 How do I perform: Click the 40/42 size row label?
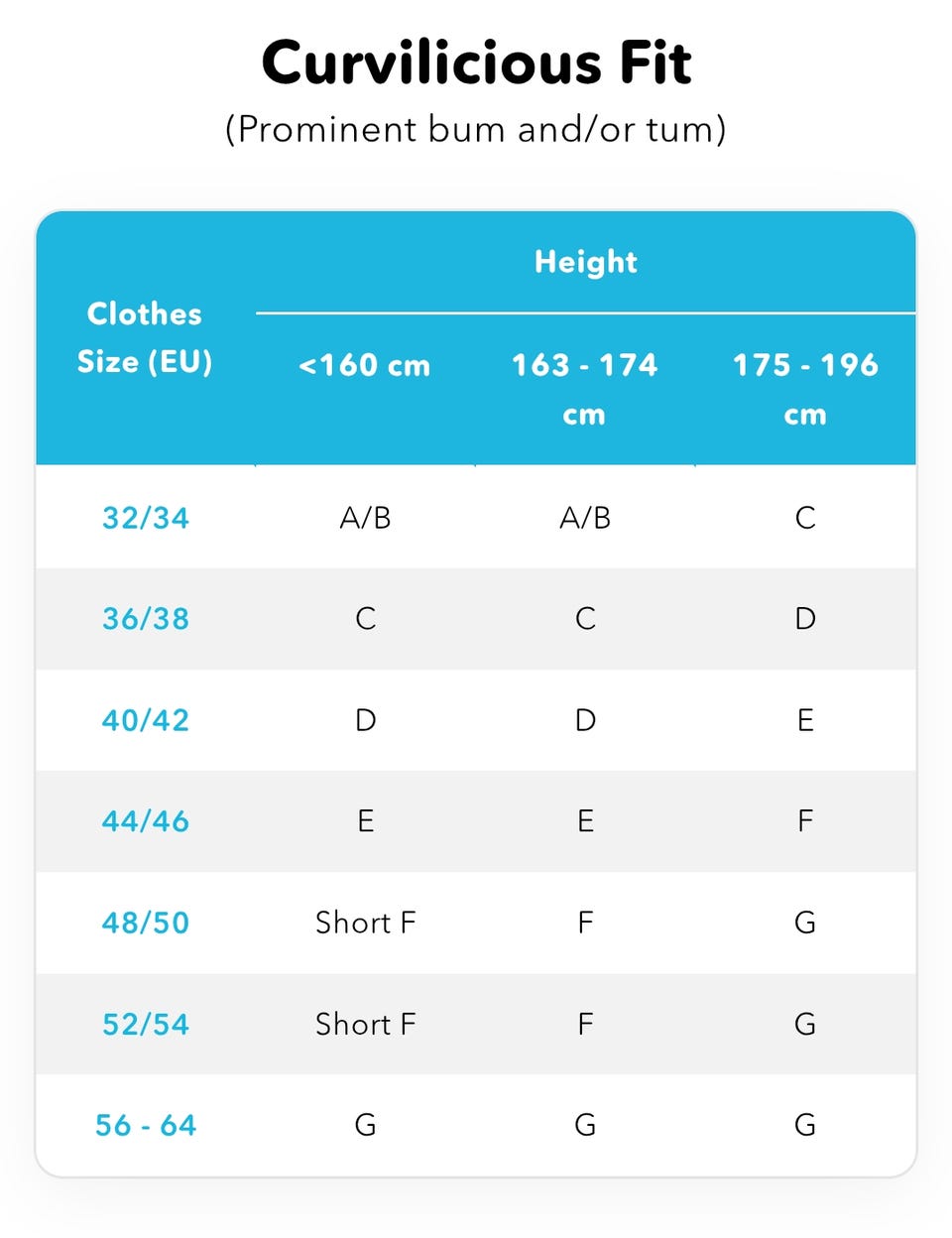pyautogui.click(x=146, y=720)
